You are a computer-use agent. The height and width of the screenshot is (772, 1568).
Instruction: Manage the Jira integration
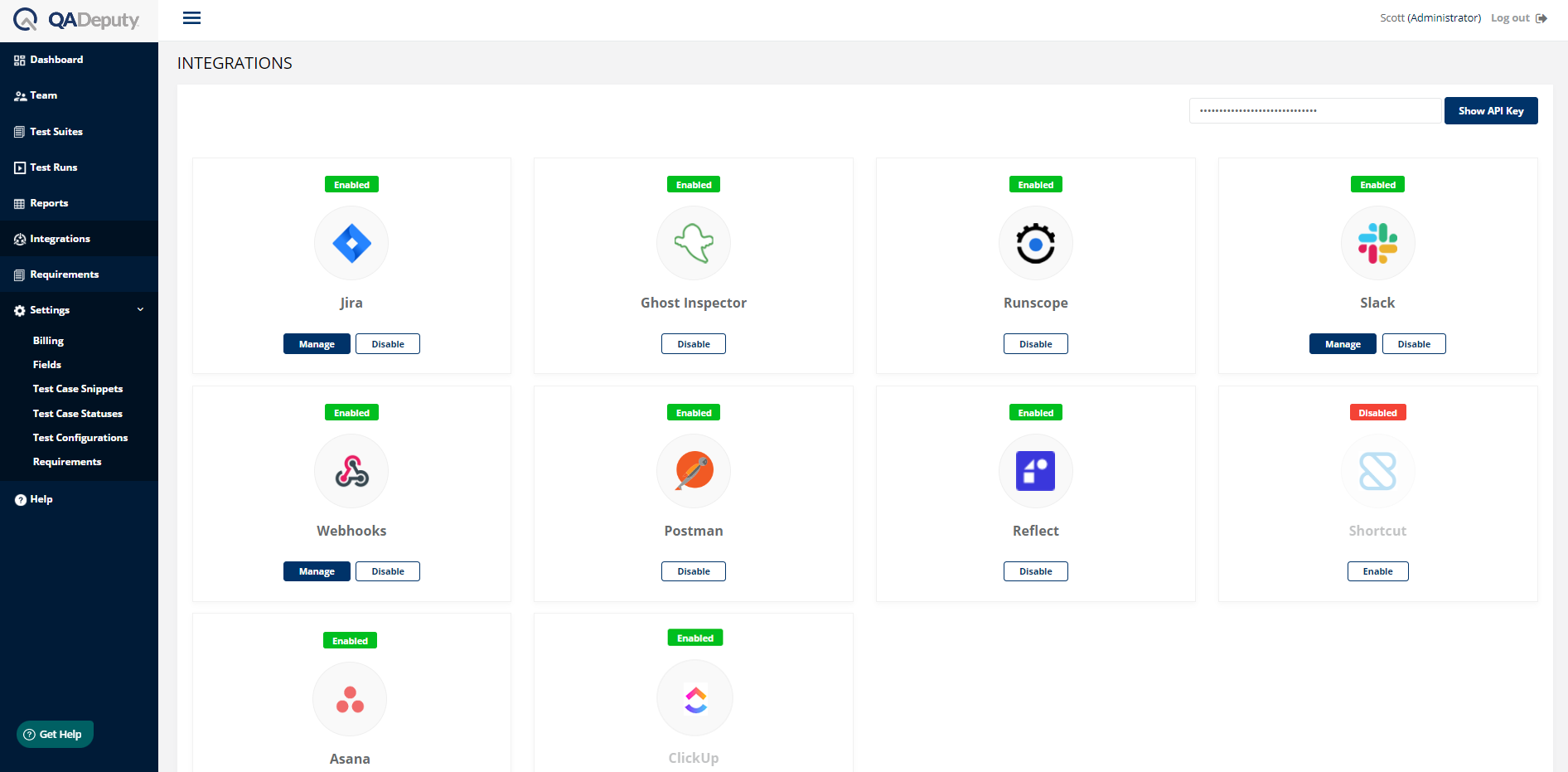point(317,344)
